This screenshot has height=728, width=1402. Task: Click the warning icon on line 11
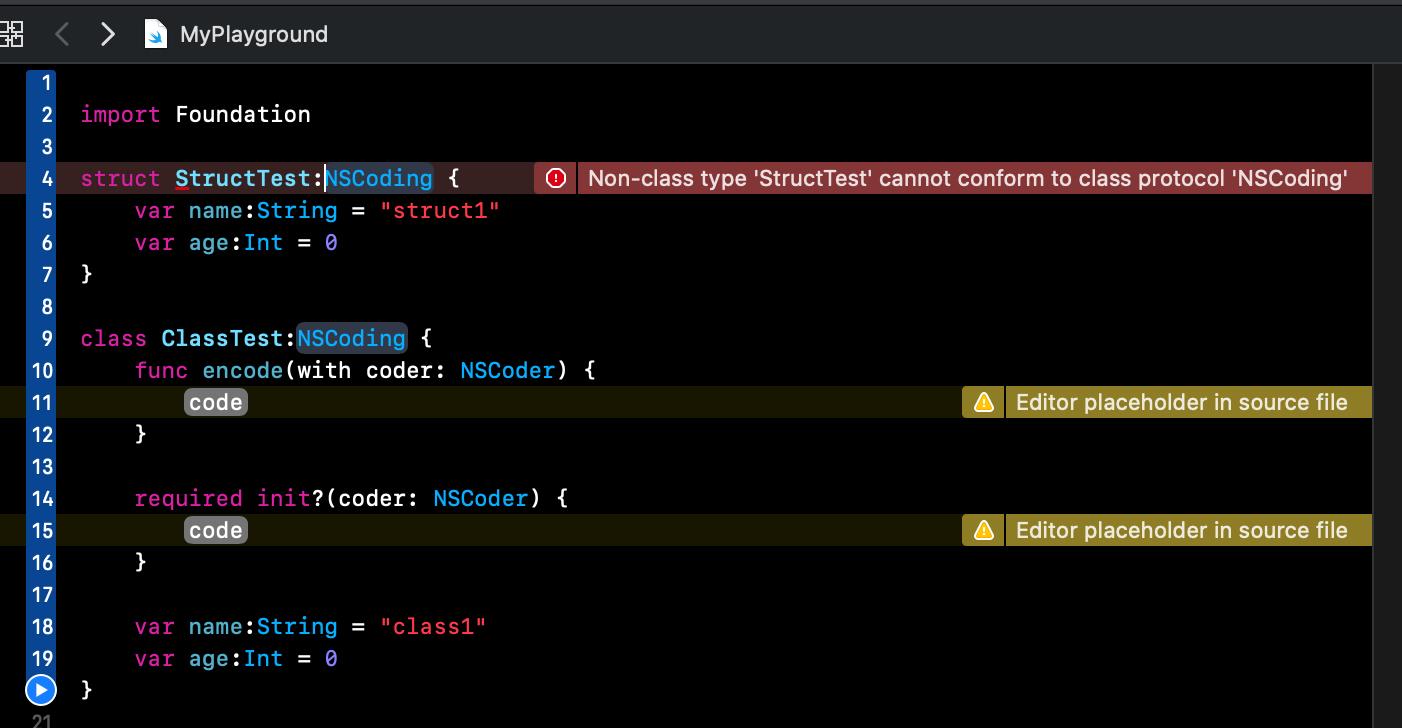coord(984,402)
